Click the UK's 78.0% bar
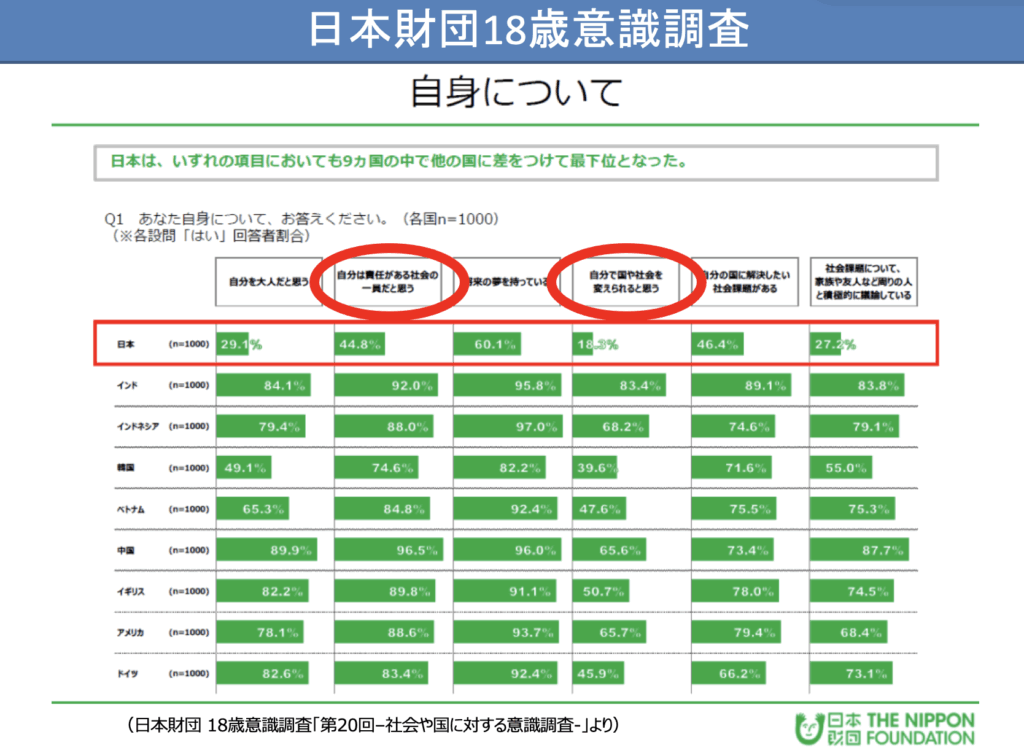The width and height of the screenshot is (1024, 748). coord(735,591)
